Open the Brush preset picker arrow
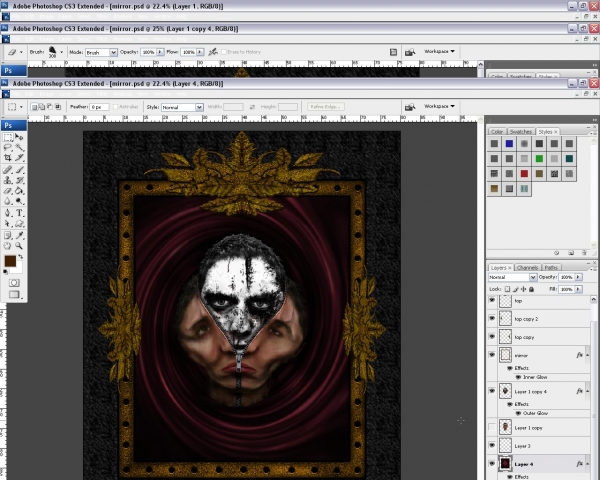 click(x=61, y=52)
